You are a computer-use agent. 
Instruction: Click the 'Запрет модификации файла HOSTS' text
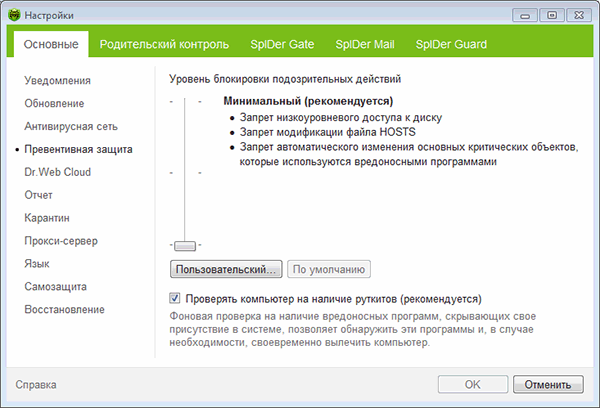click(x=328, y=132)
